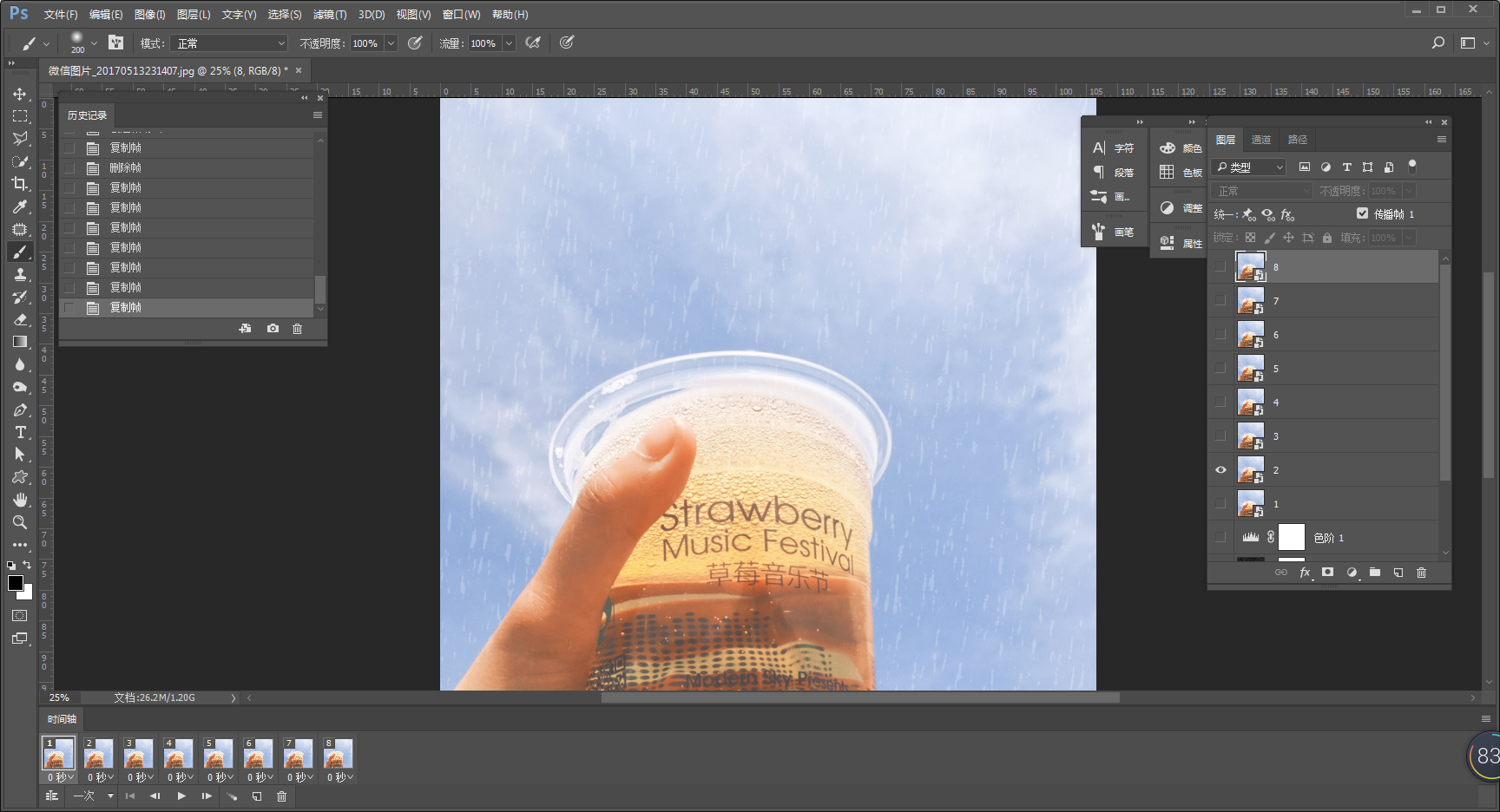
Task: Duplicate the selected frame in the timeline
Action: (x=257, y=796)
